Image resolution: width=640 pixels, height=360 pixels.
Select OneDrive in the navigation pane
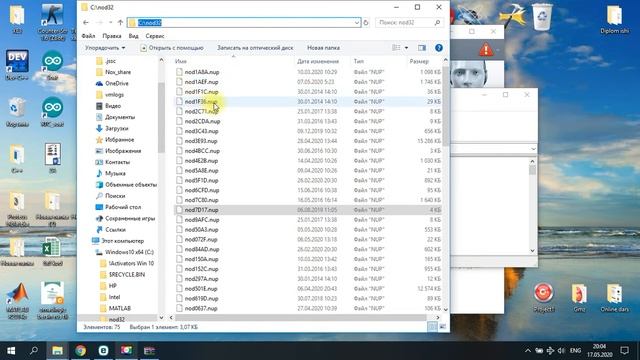click(117, 83)
